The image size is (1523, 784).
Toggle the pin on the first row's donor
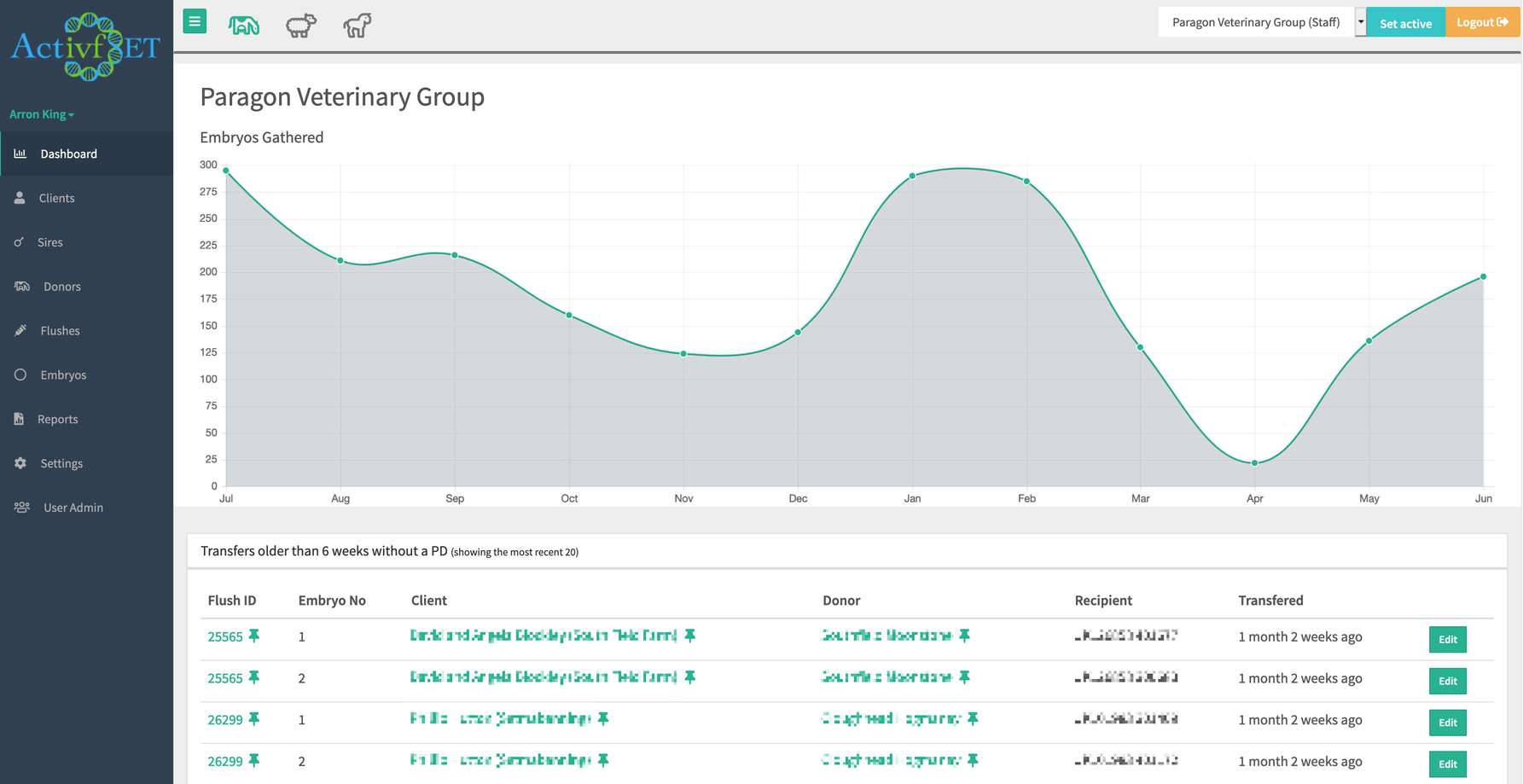(965, 635)
